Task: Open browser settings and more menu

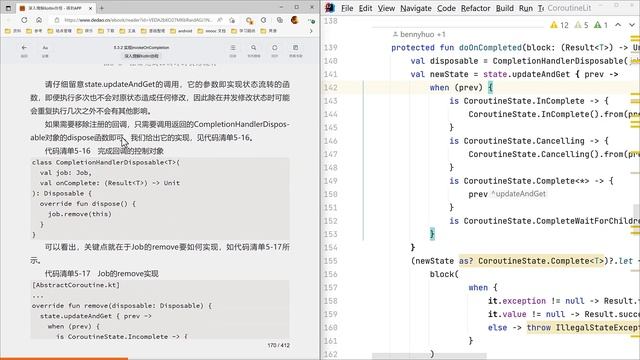Action: 312,20
